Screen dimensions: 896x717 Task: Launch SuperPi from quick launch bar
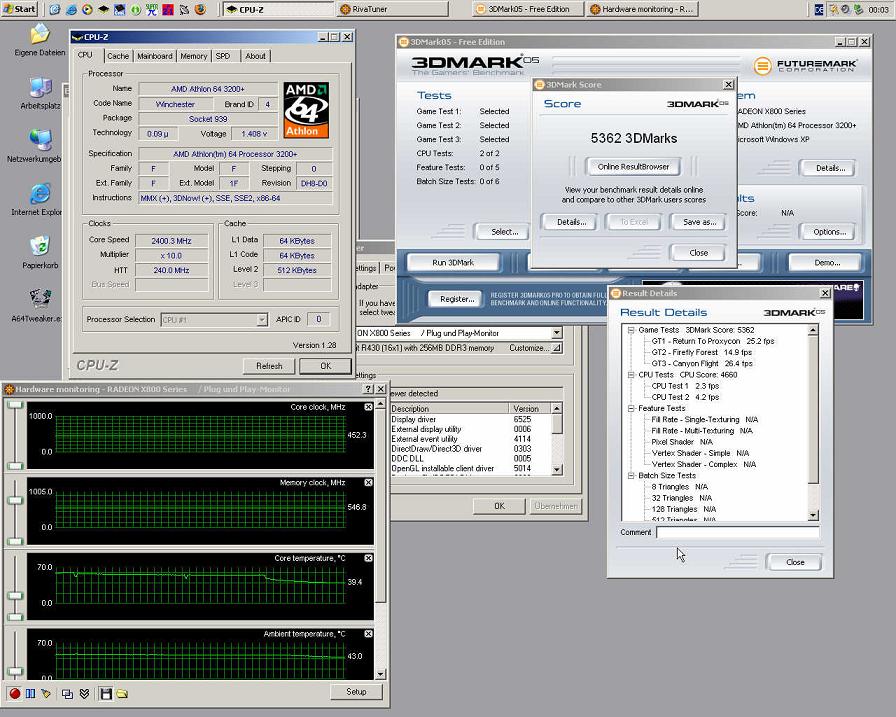[x=152, y=9]
